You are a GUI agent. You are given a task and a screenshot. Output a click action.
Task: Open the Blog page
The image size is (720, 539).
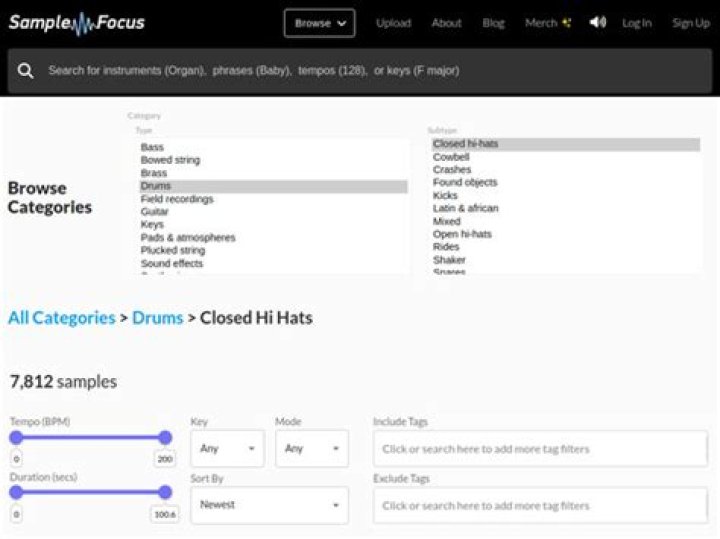point(494,23)
